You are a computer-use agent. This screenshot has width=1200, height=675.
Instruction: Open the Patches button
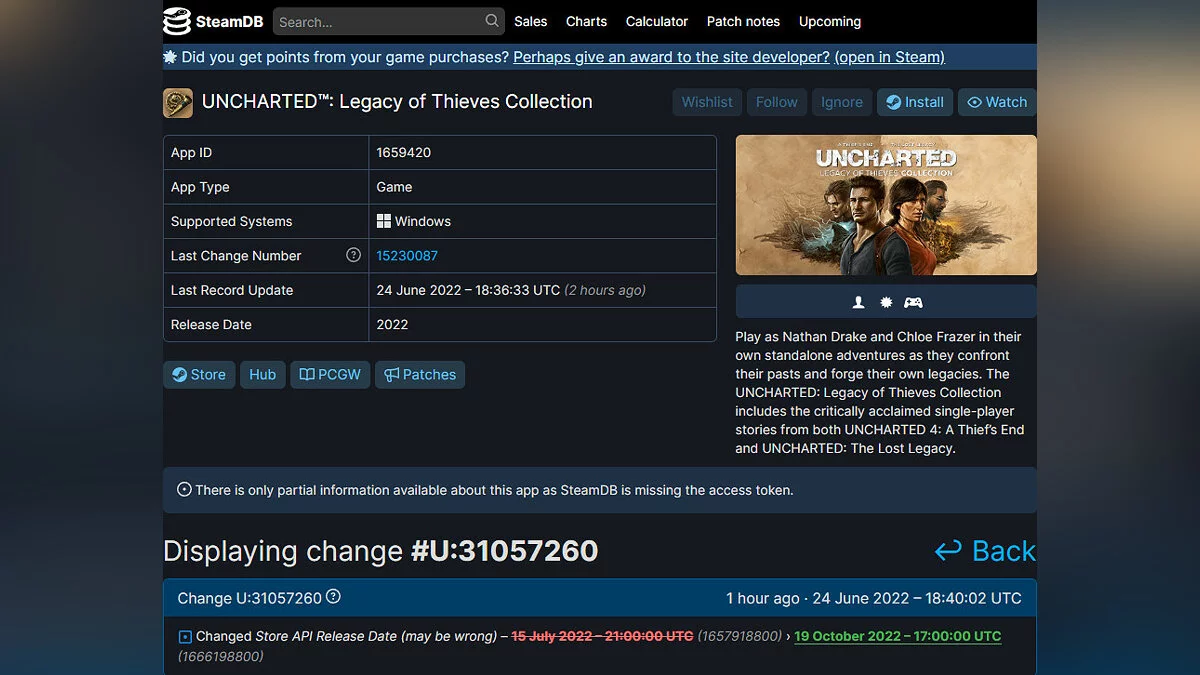point(420,374)
